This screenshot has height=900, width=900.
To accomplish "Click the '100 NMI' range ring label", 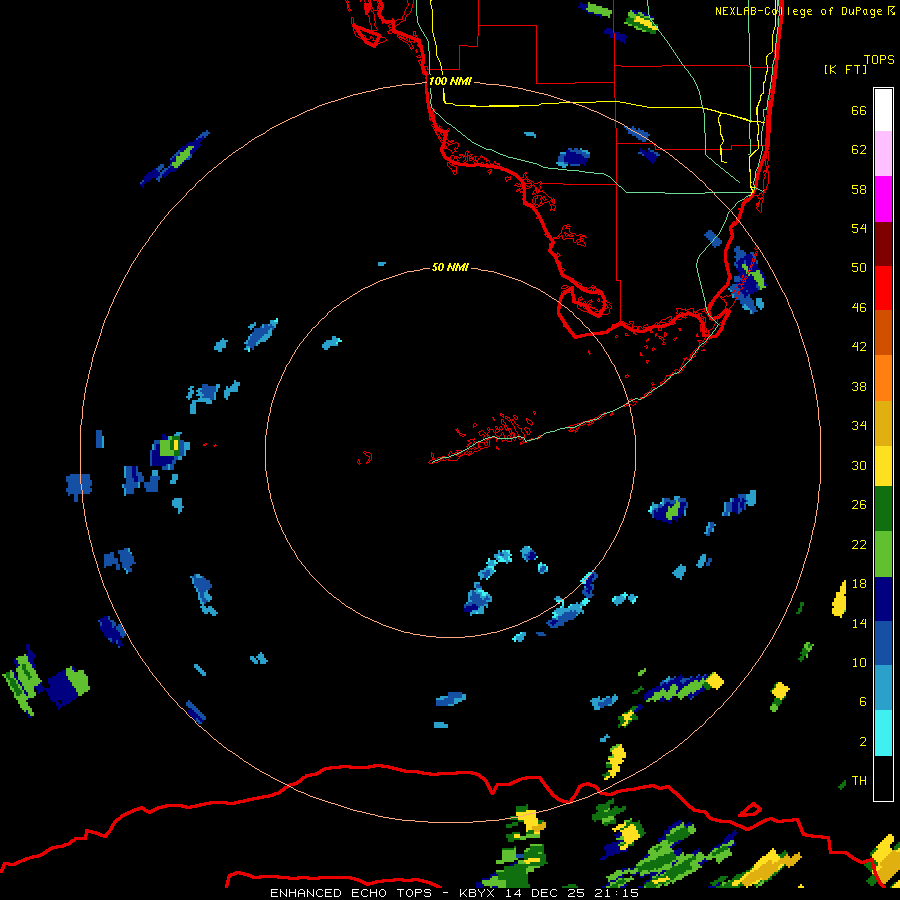I will coord(450,81).
